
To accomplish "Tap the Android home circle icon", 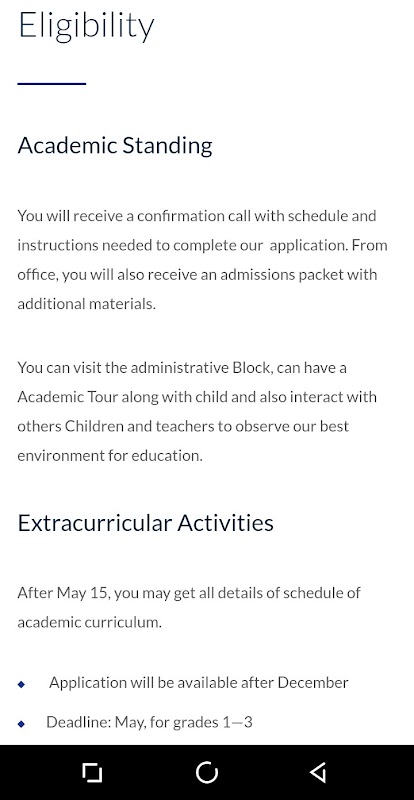I will tap(207, 772).
